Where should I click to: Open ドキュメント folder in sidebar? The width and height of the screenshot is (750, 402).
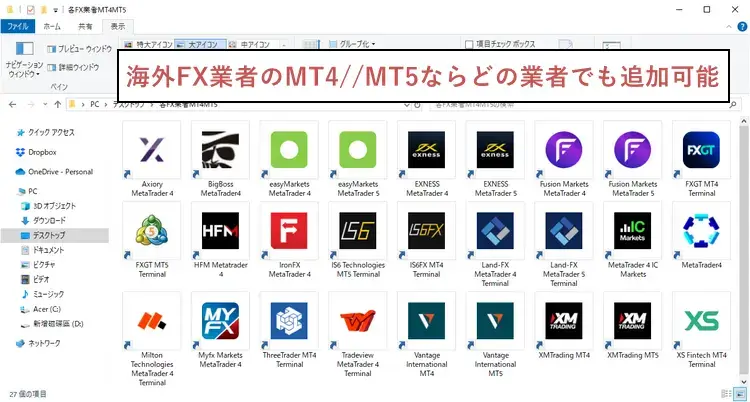point(43,250)
